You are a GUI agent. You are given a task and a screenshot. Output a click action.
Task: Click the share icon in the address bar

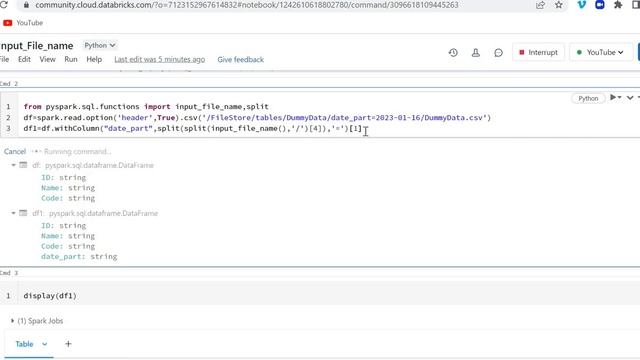click(x=540, y=5)
